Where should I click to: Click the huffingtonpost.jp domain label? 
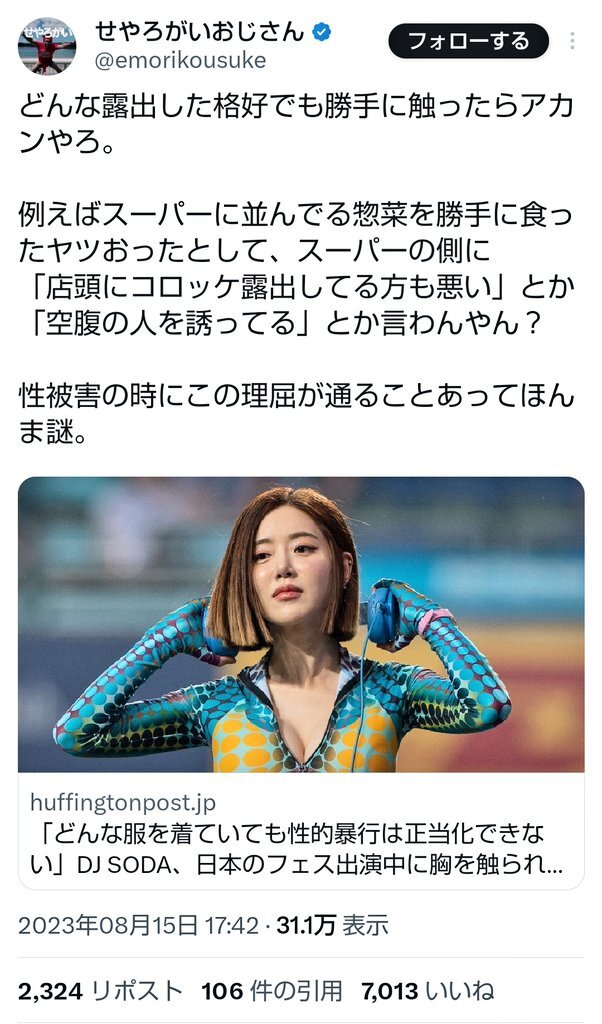pos(123,802)
